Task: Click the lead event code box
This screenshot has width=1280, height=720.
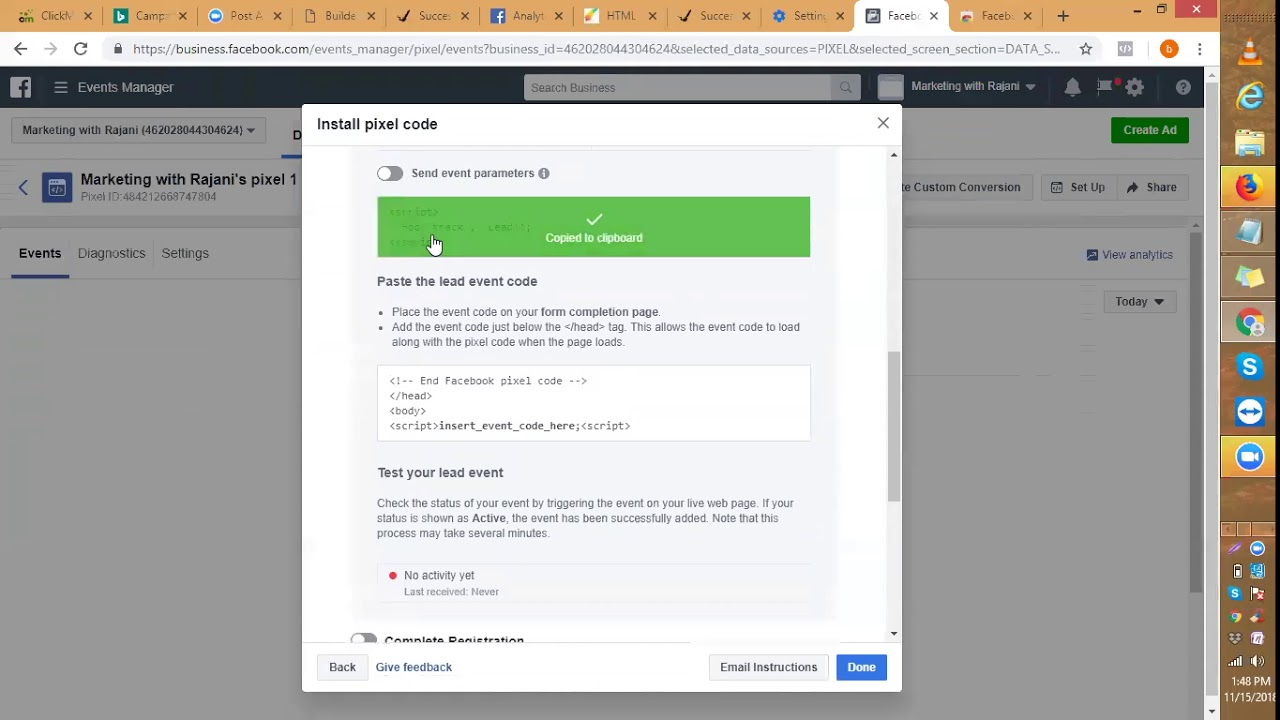Action: tap(593, 227)
